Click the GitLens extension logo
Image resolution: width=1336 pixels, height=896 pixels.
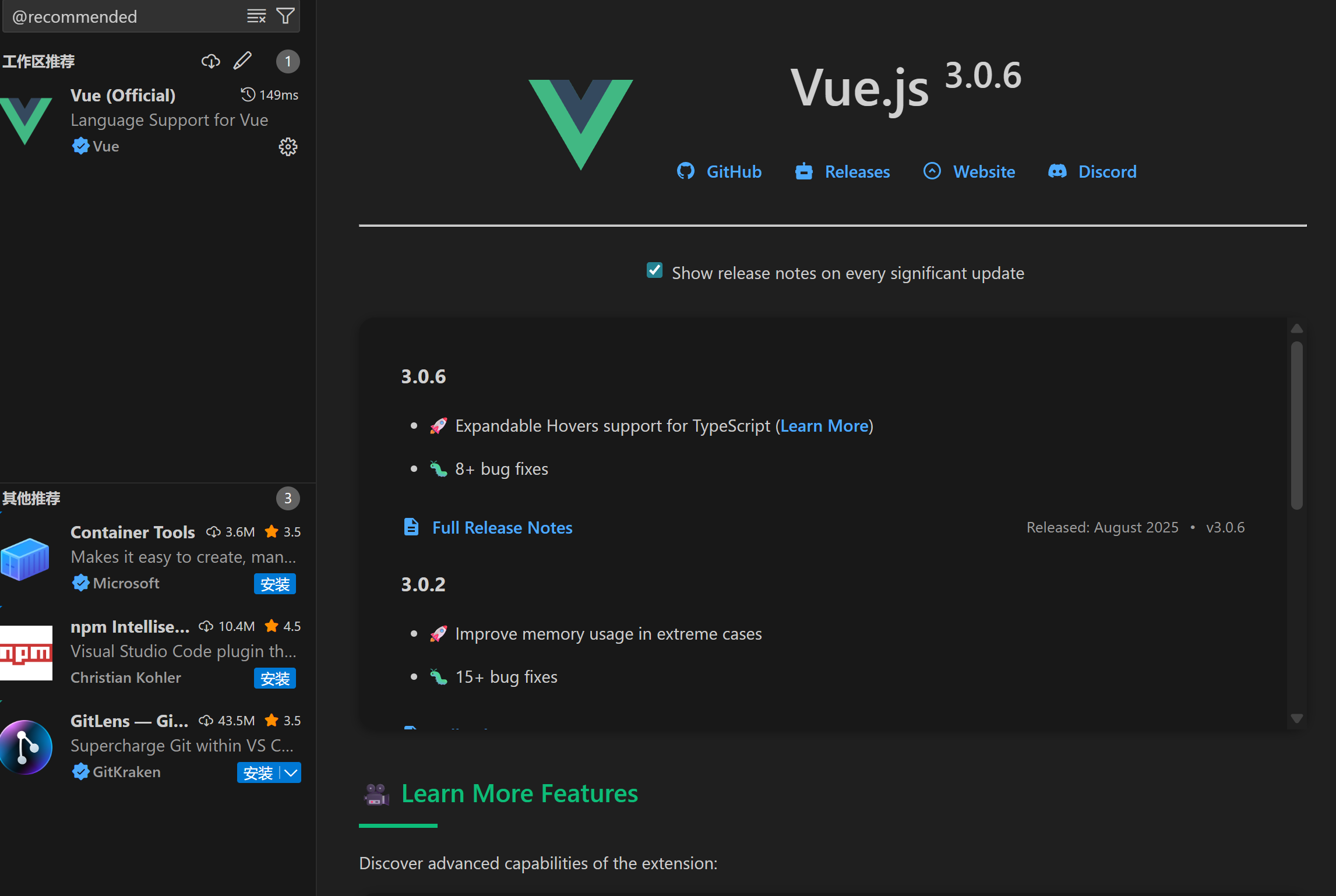point(26,747)
